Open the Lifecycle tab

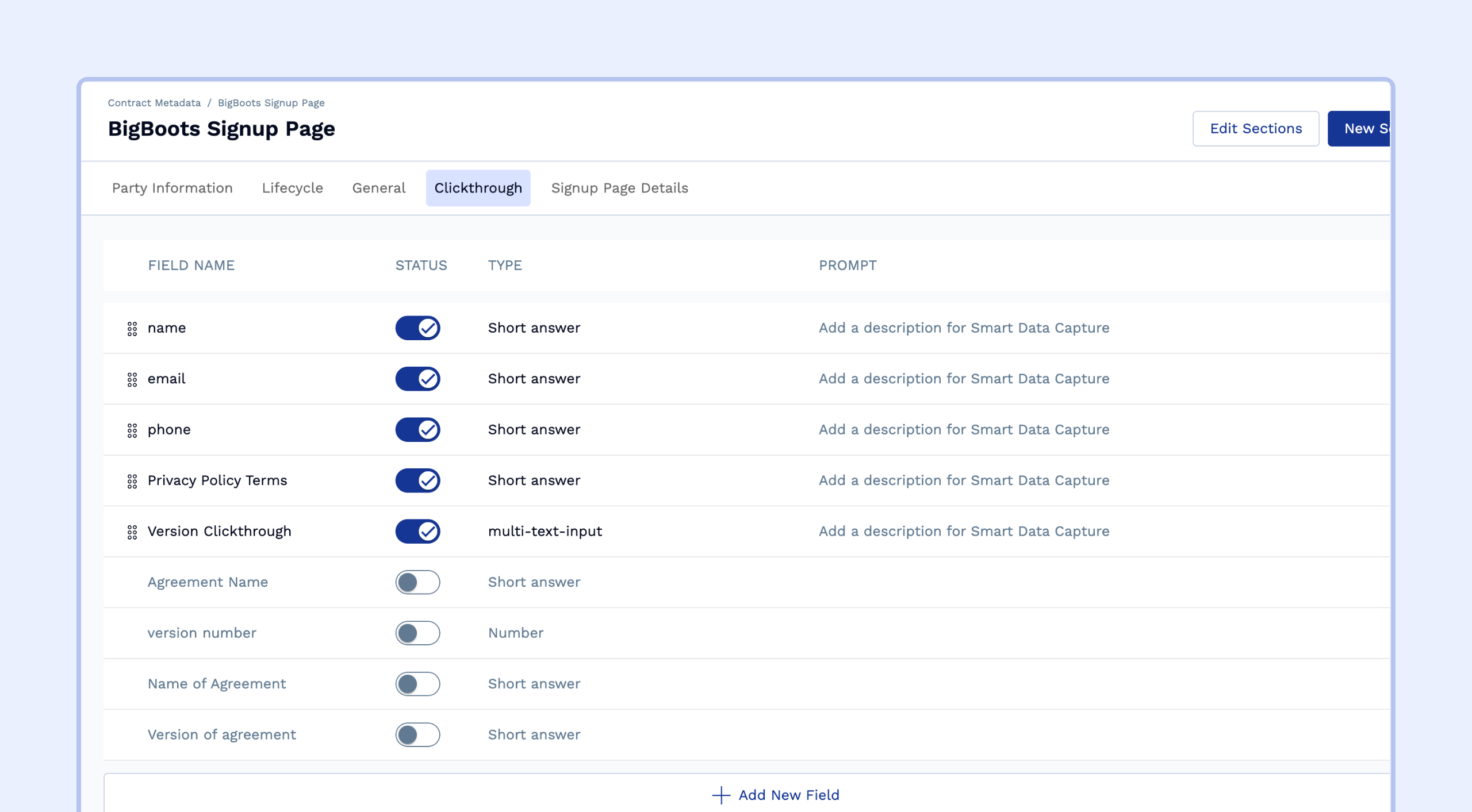[292, 188]
